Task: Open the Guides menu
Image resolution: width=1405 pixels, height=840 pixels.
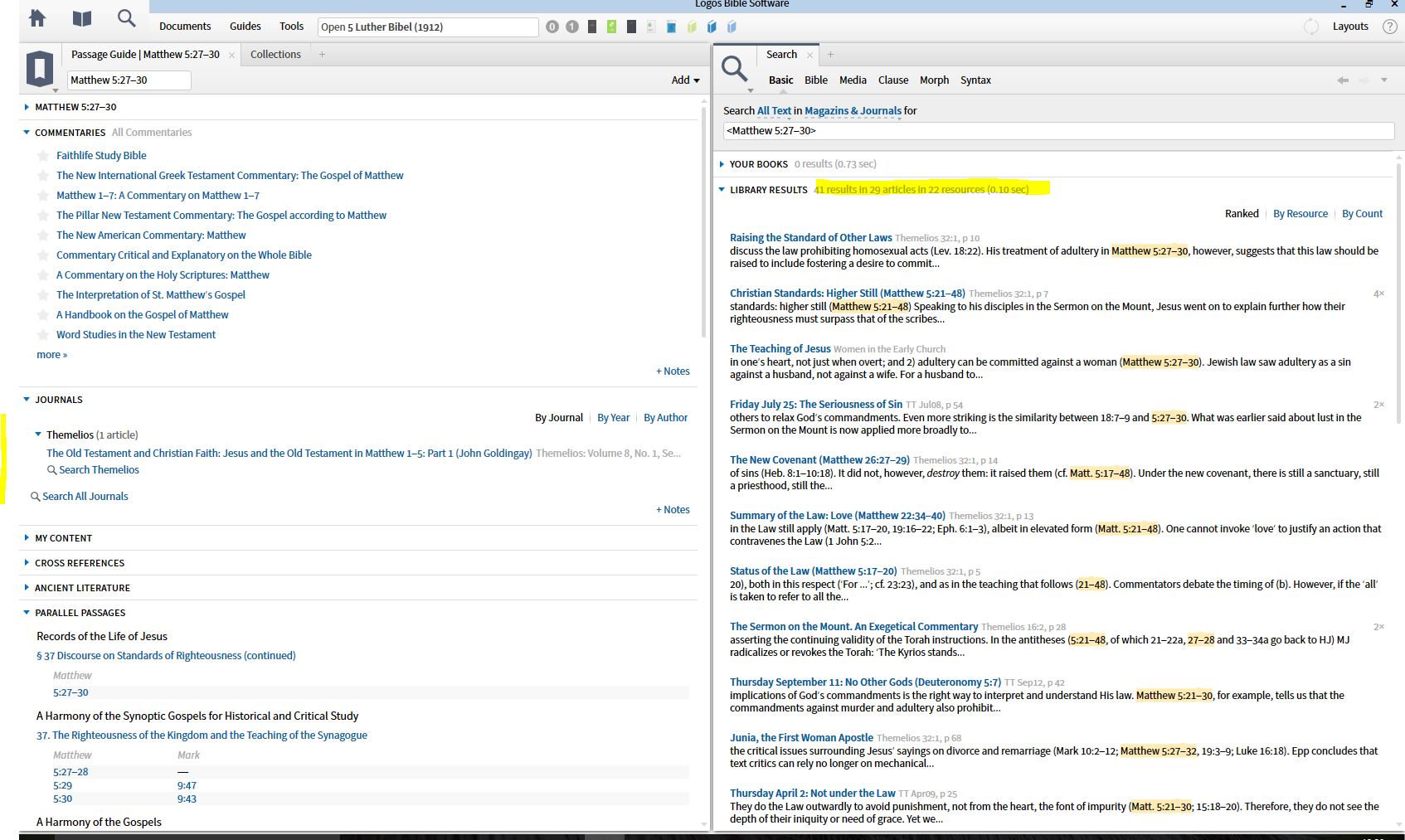Action: click(x=246, y=27)
